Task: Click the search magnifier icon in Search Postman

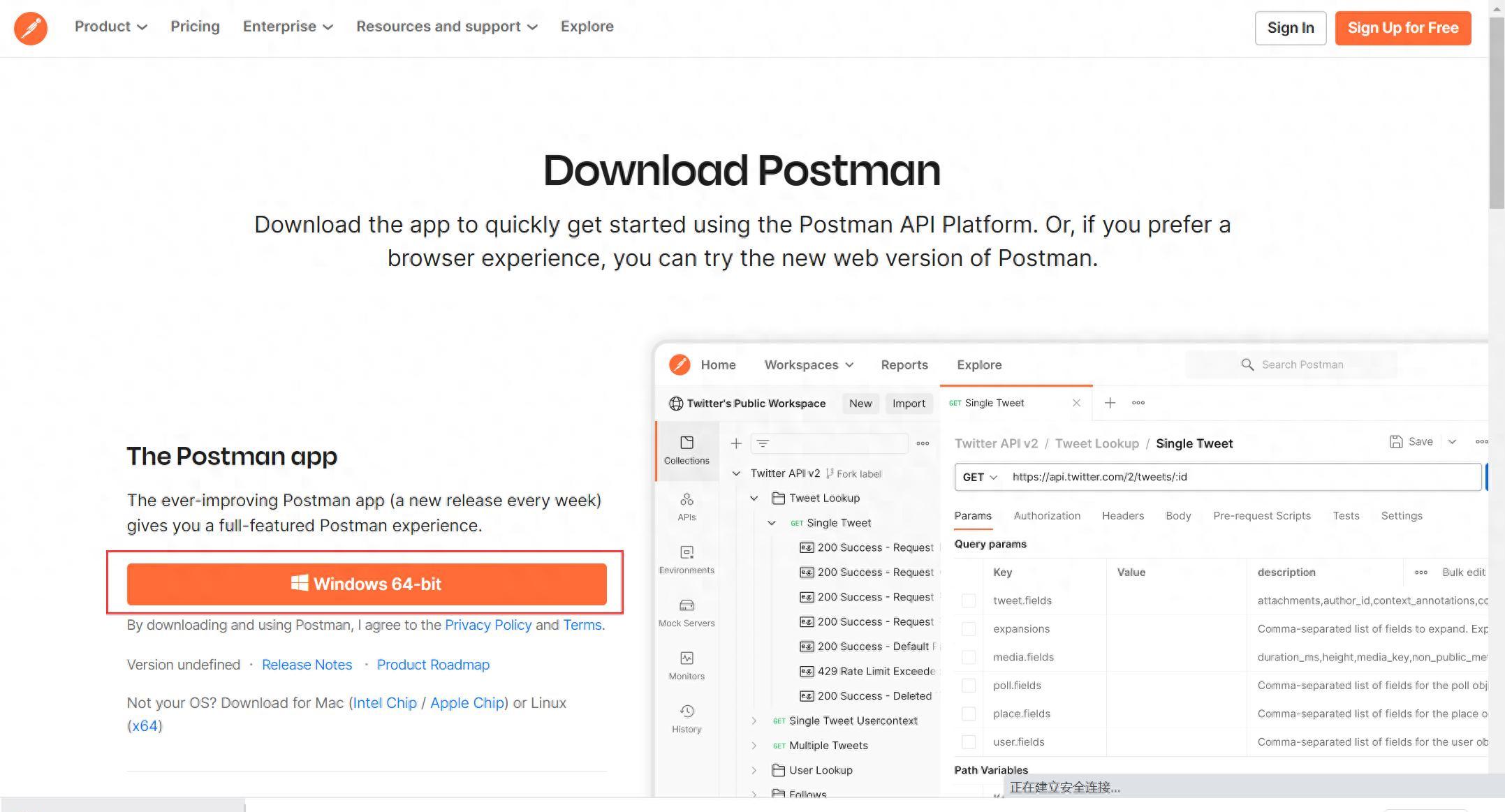Action: (1247, 364)
